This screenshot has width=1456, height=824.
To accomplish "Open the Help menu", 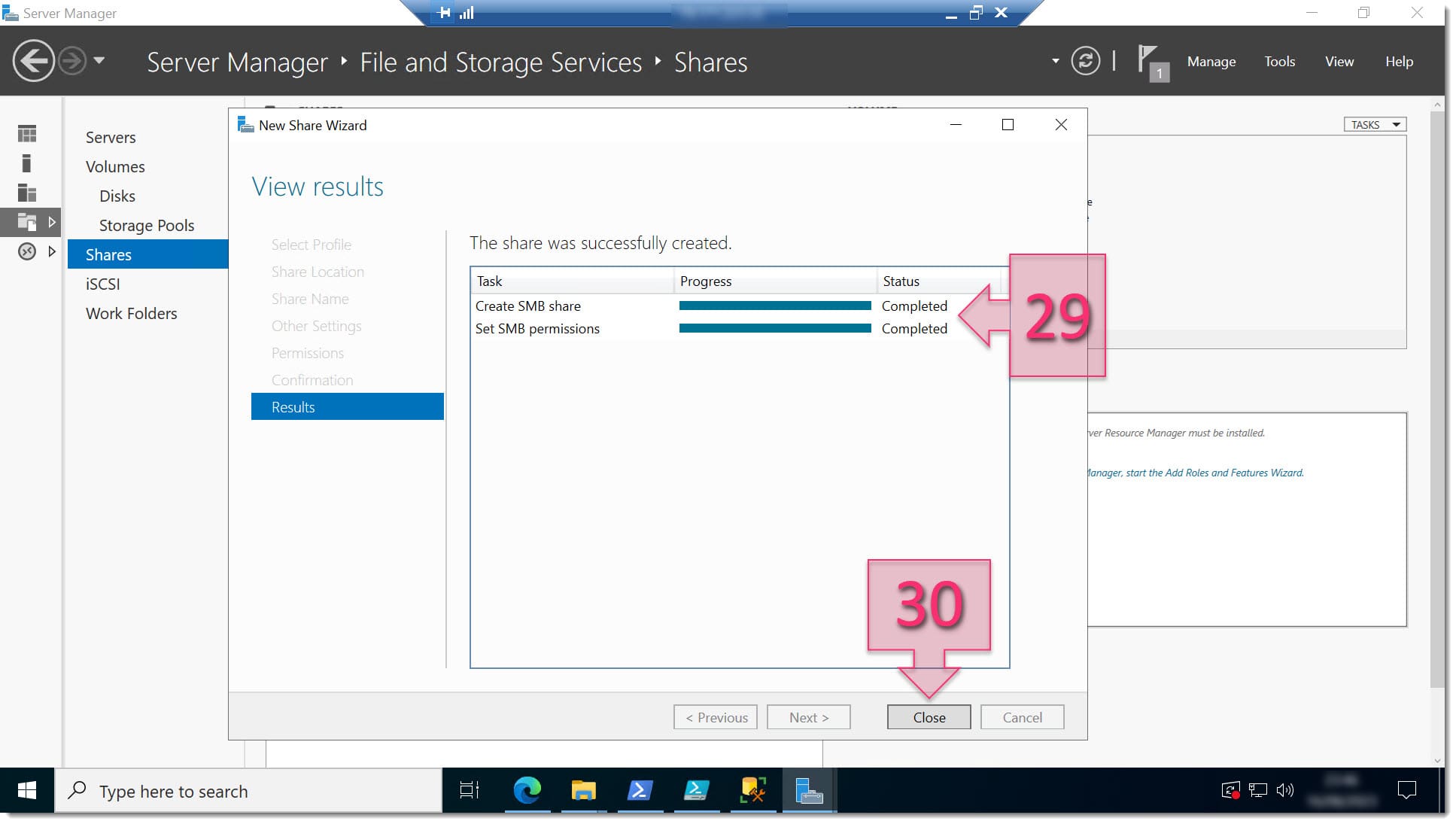I will click(1399, 62).
